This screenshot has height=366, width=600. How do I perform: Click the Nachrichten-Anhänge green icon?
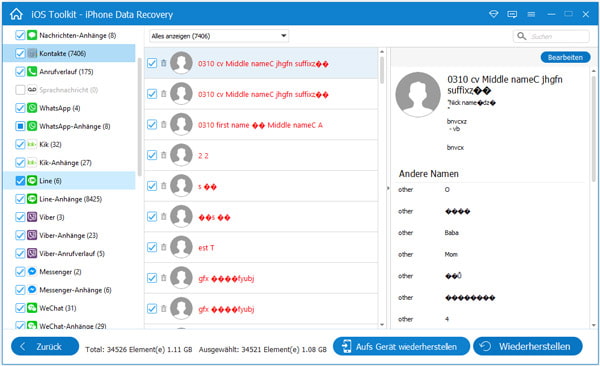(x=32, y=35)
